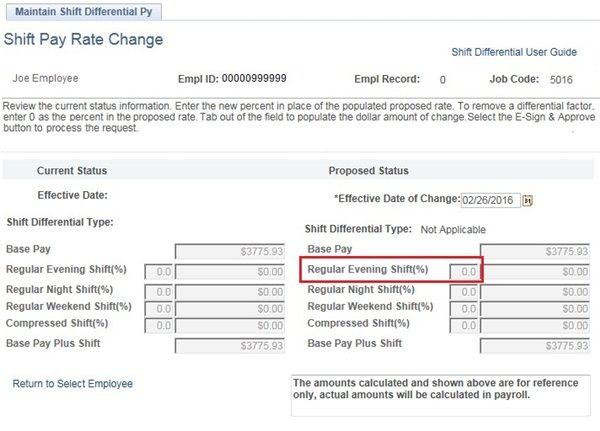The image size is (600, 431).
Task: Click the proposed Base Pay amount field
Action: coord(535,251)
